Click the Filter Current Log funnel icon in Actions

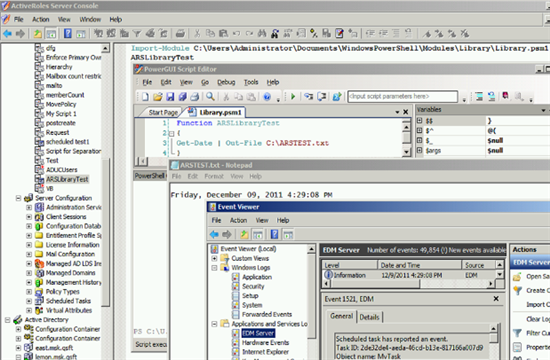point(517,333)
